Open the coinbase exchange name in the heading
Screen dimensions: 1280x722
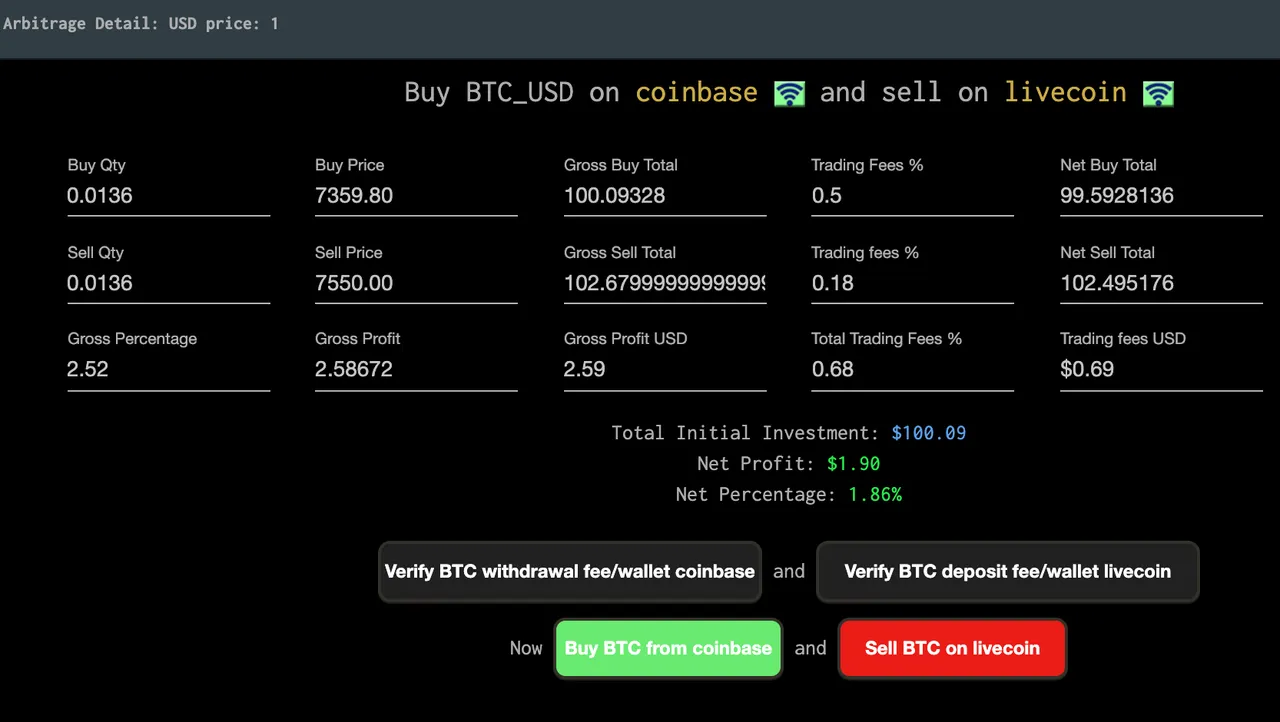(697, 93)
